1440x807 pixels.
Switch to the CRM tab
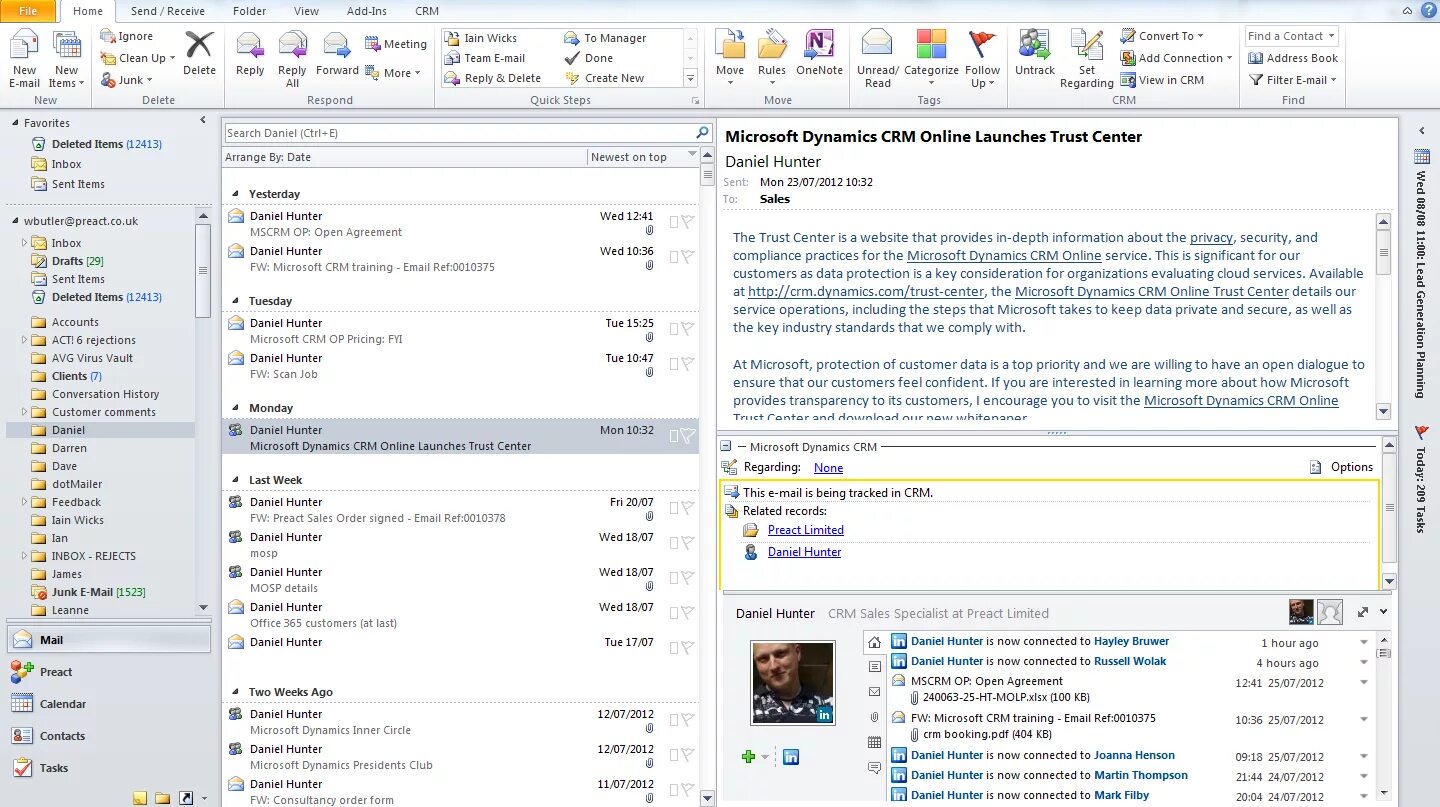[x=426, y=11]
